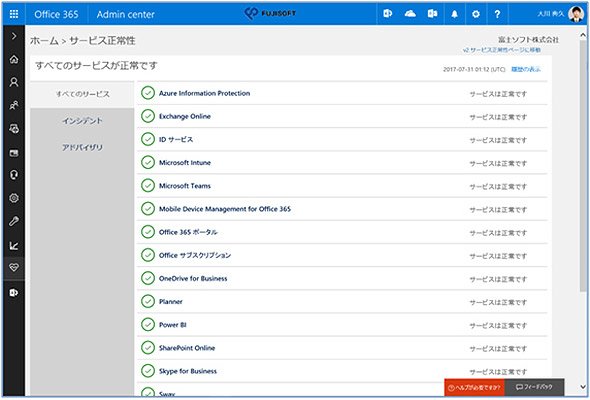
Task: Open Groups icon in sidebar
Action: click(x=14, y=105)
